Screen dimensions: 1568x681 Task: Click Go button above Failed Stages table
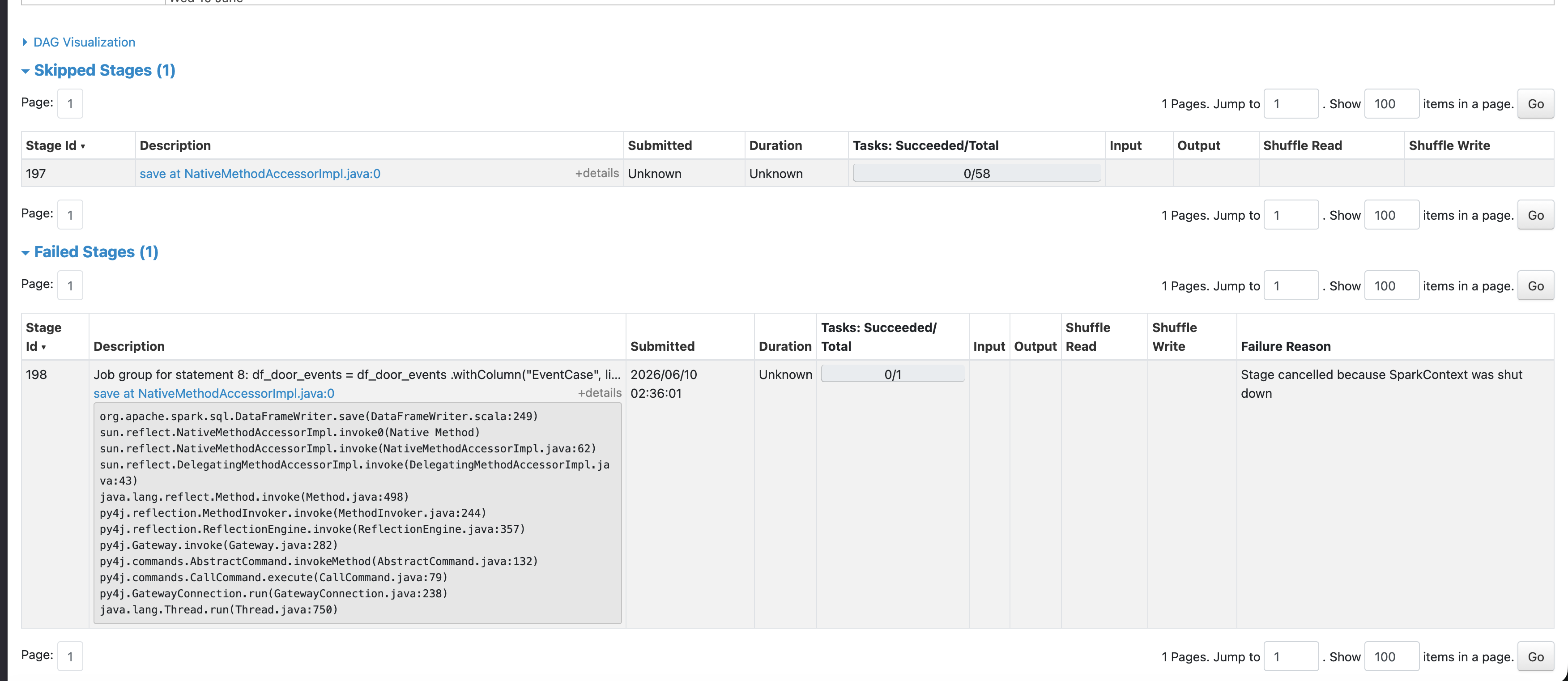[x=1535, y=285]
